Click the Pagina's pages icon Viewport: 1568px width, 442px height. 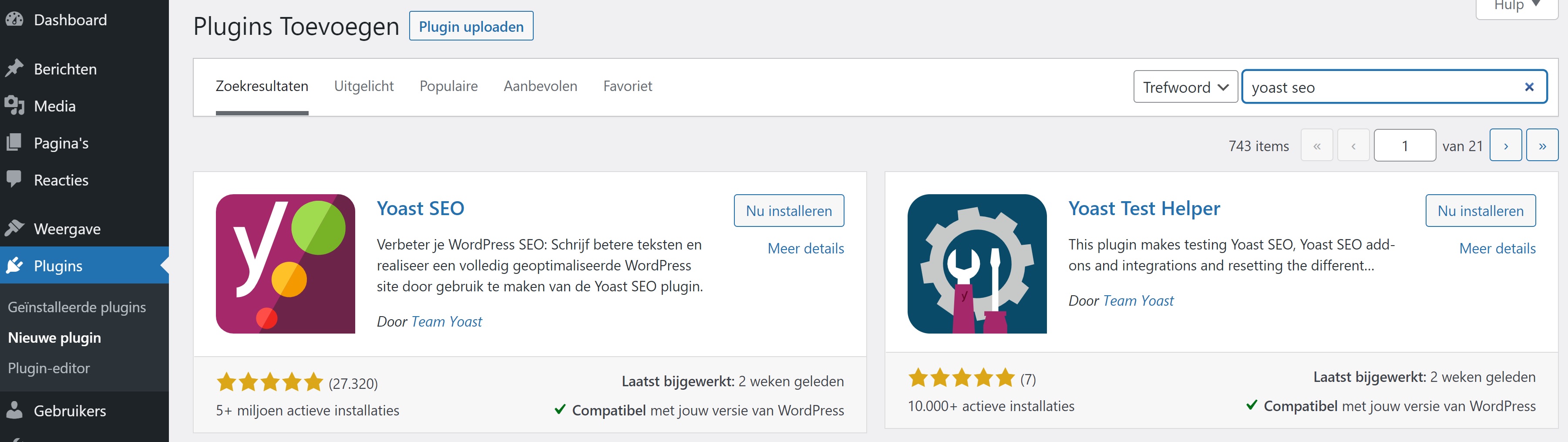15,142
